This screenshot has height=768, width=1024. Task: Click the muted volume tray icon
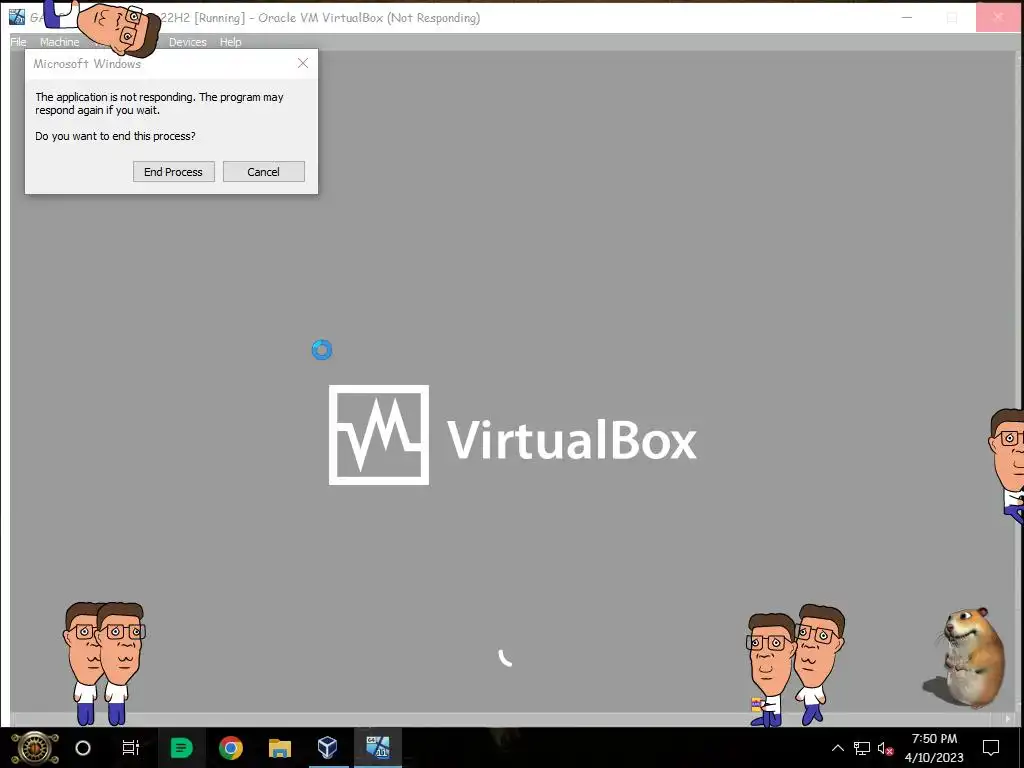pos(886,748)
